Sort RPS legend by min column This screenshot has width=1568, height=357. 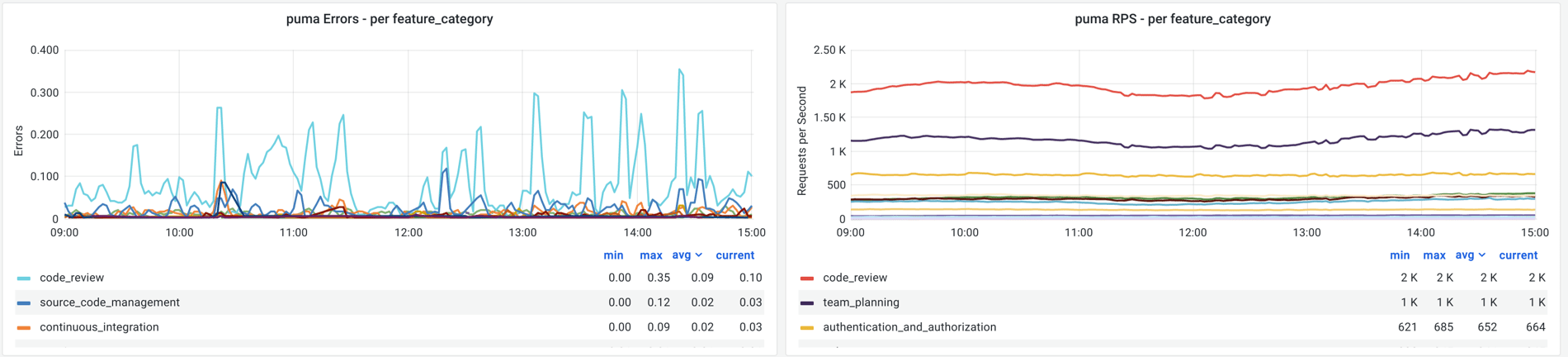point(1400,255)
